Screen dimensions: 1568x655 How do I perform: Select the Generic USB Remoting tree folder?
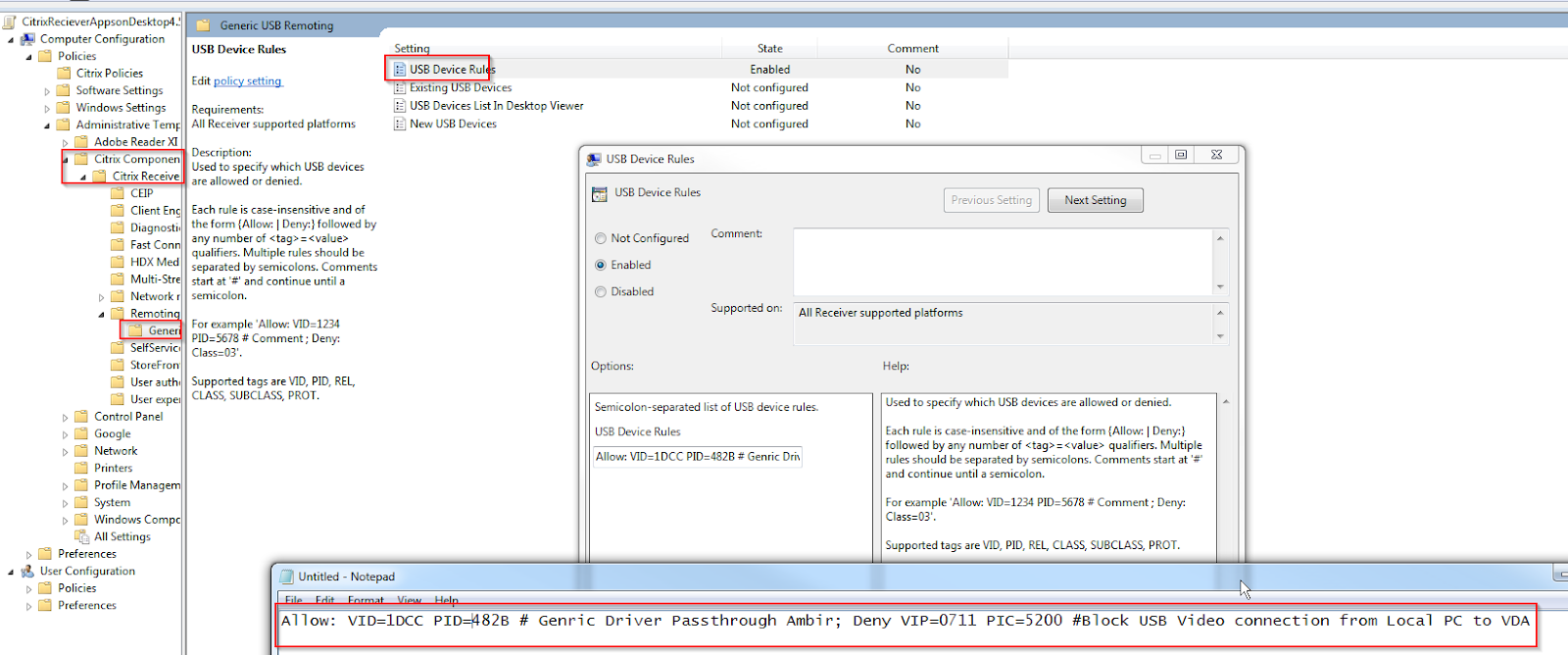point(155,330)
